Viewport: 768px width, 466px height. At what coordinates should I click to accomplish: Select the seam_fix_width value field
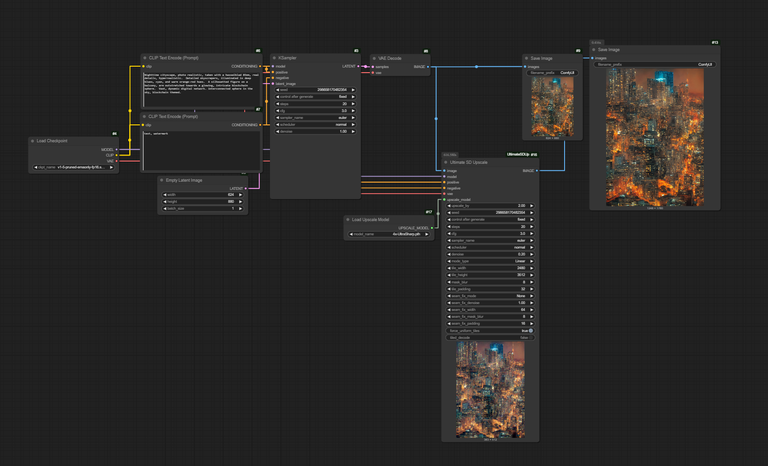coord(490,310)
